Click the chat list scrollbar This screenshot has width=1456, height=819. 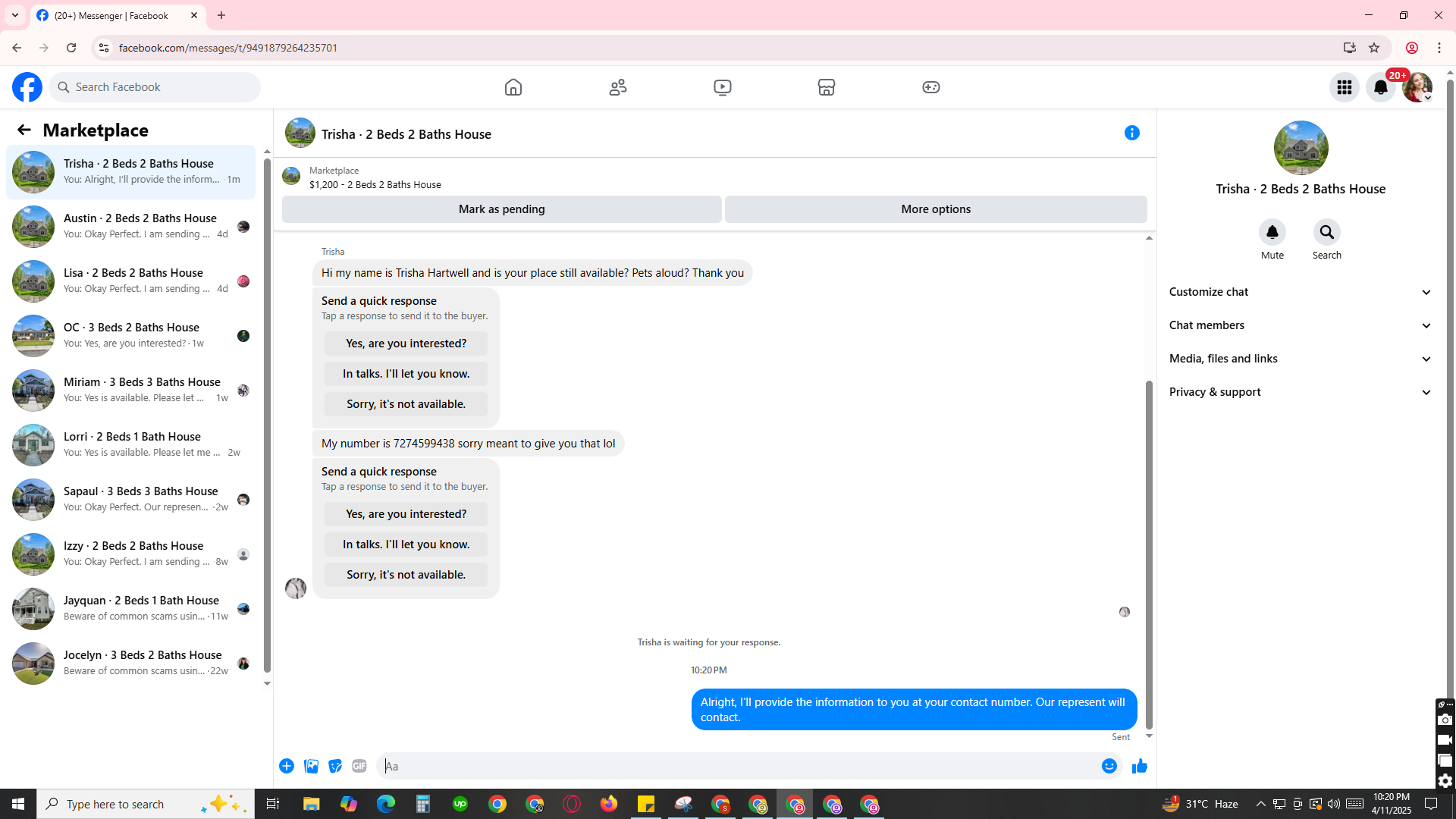(267, 416)
